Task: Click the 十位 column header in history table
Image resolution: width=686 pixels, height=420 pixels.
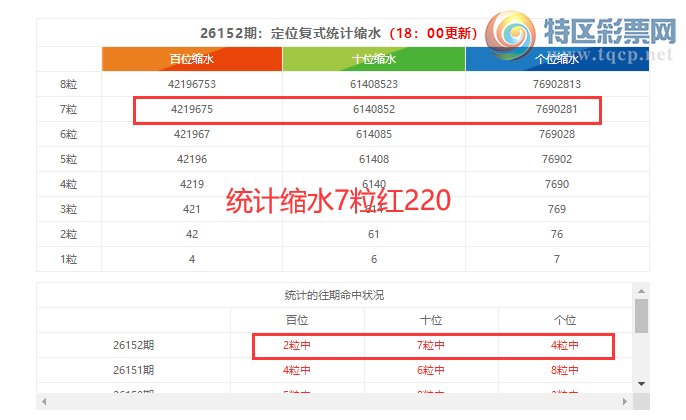Action: coord(431,320)
